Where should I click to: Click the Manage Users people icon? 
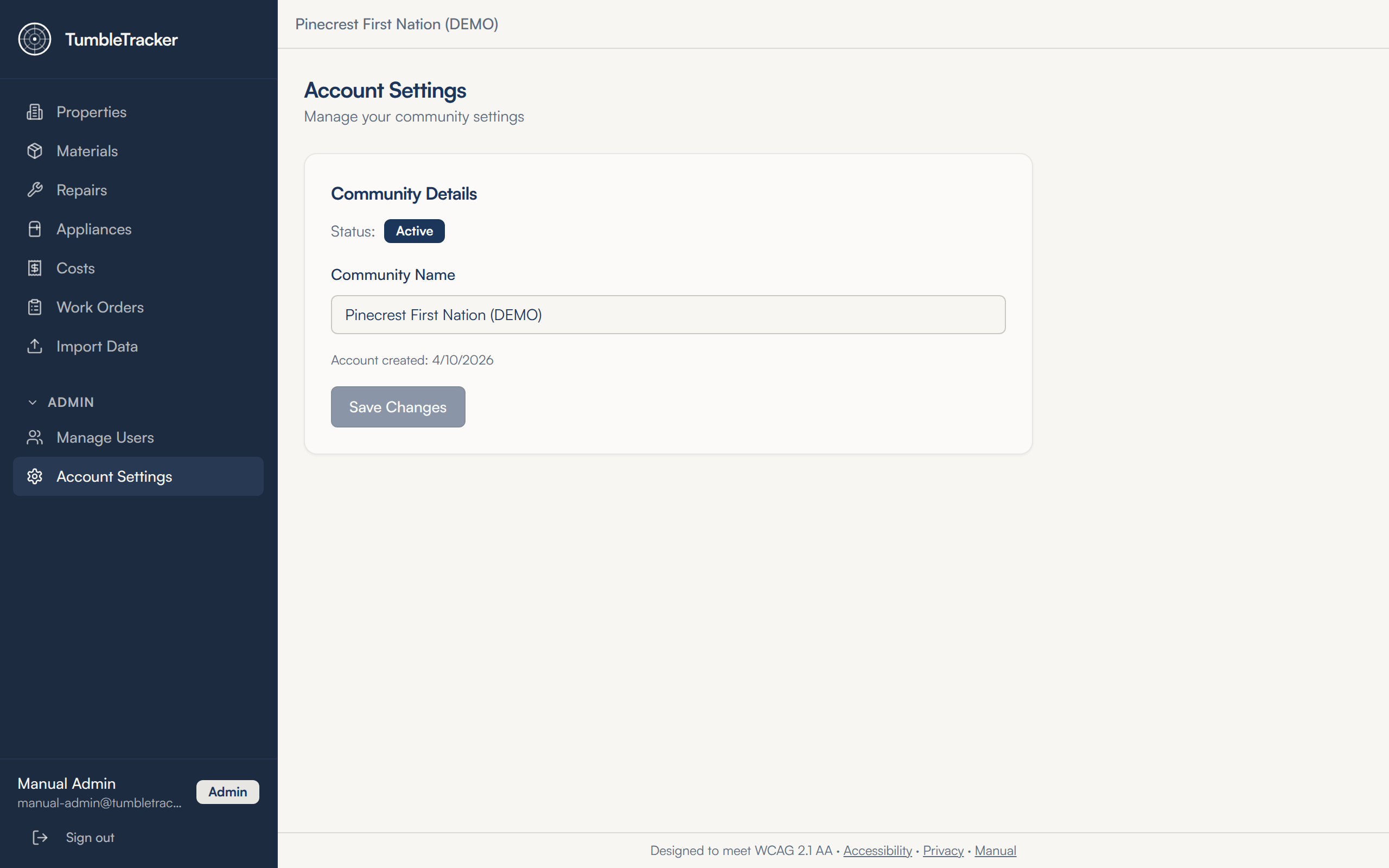[x=34, y=437]
